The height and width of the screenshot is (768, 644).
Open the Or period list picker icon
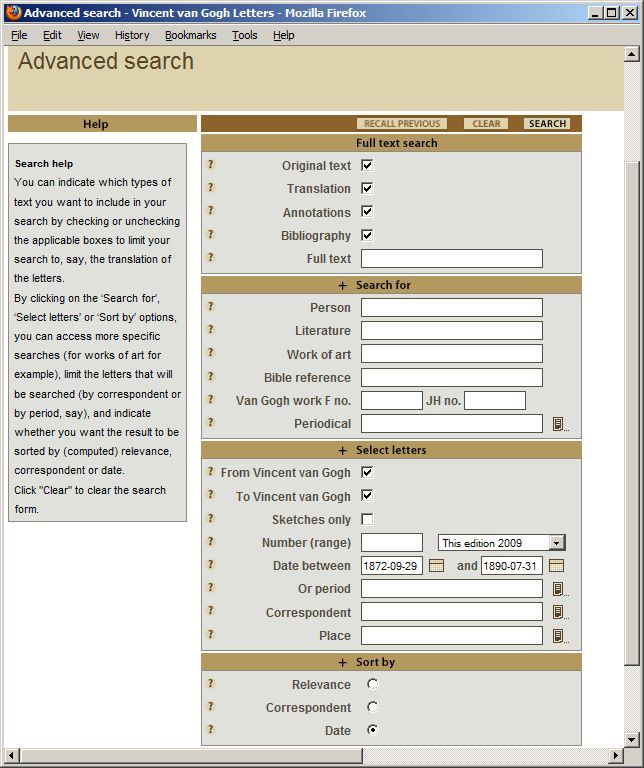tap(559, 589)
